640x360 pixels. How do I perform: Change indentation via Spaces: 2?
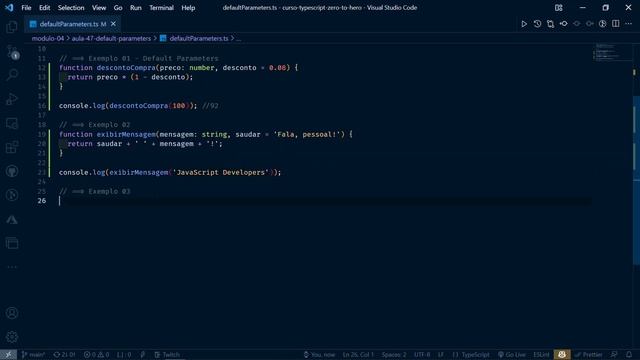[394, 355]
